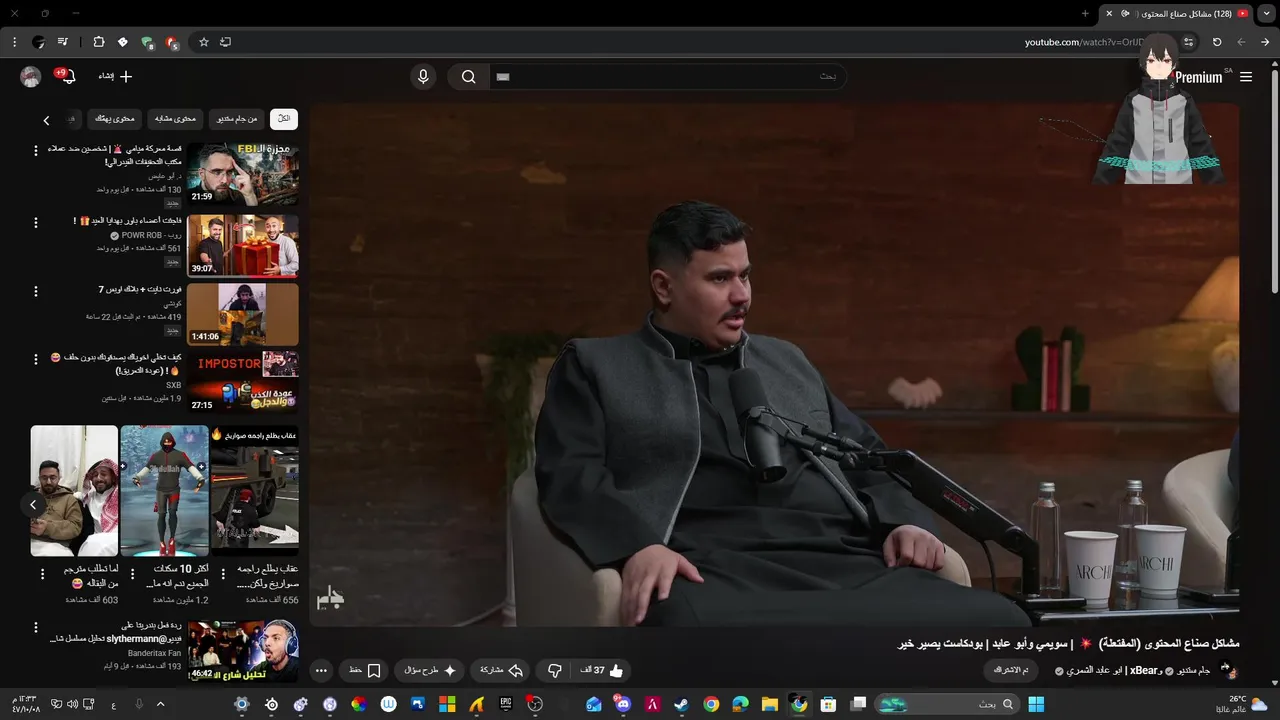
Task: Open the slythermann reaction video thumbnail 46:42
Action: click(x=243, y=651)
